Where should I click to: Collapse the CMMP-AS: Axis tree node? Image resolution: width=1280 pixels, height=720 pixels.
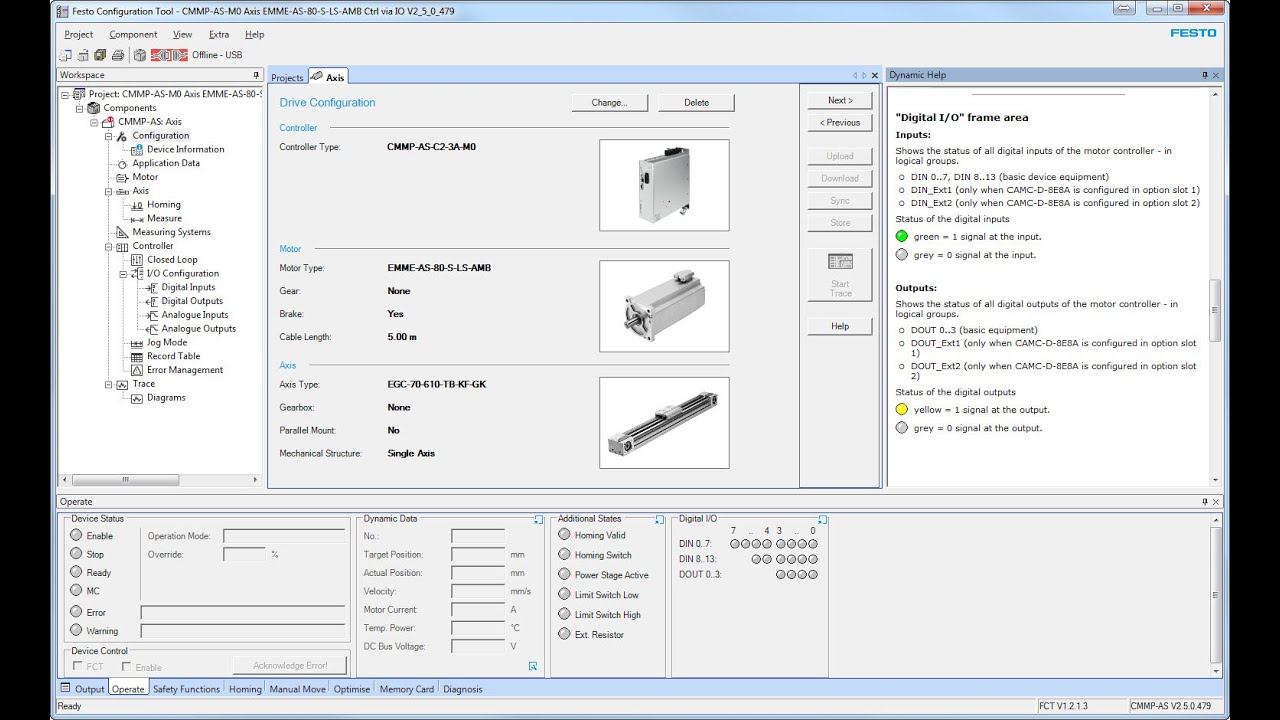click(x=95, y=122)
